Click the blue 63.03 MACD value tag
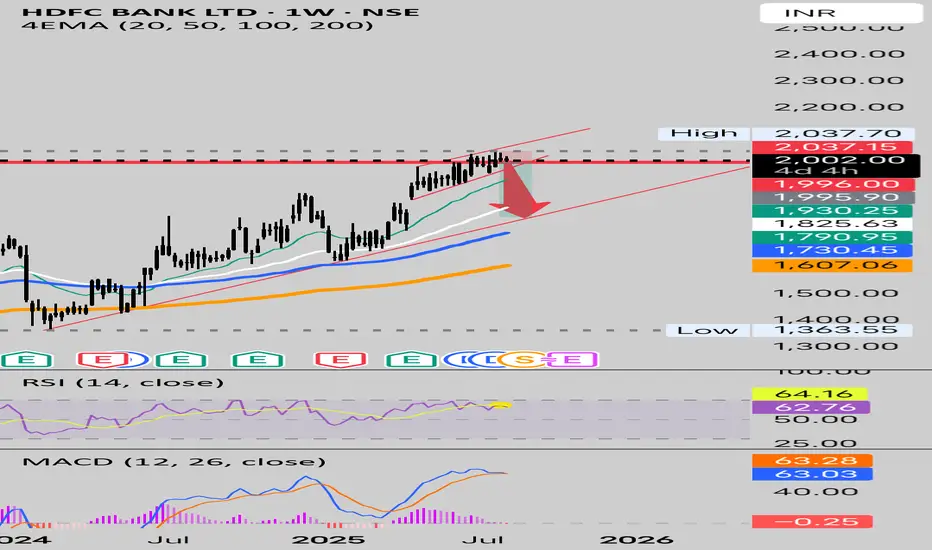This screenshot has width=932, height=550. [x=812, y=474]
